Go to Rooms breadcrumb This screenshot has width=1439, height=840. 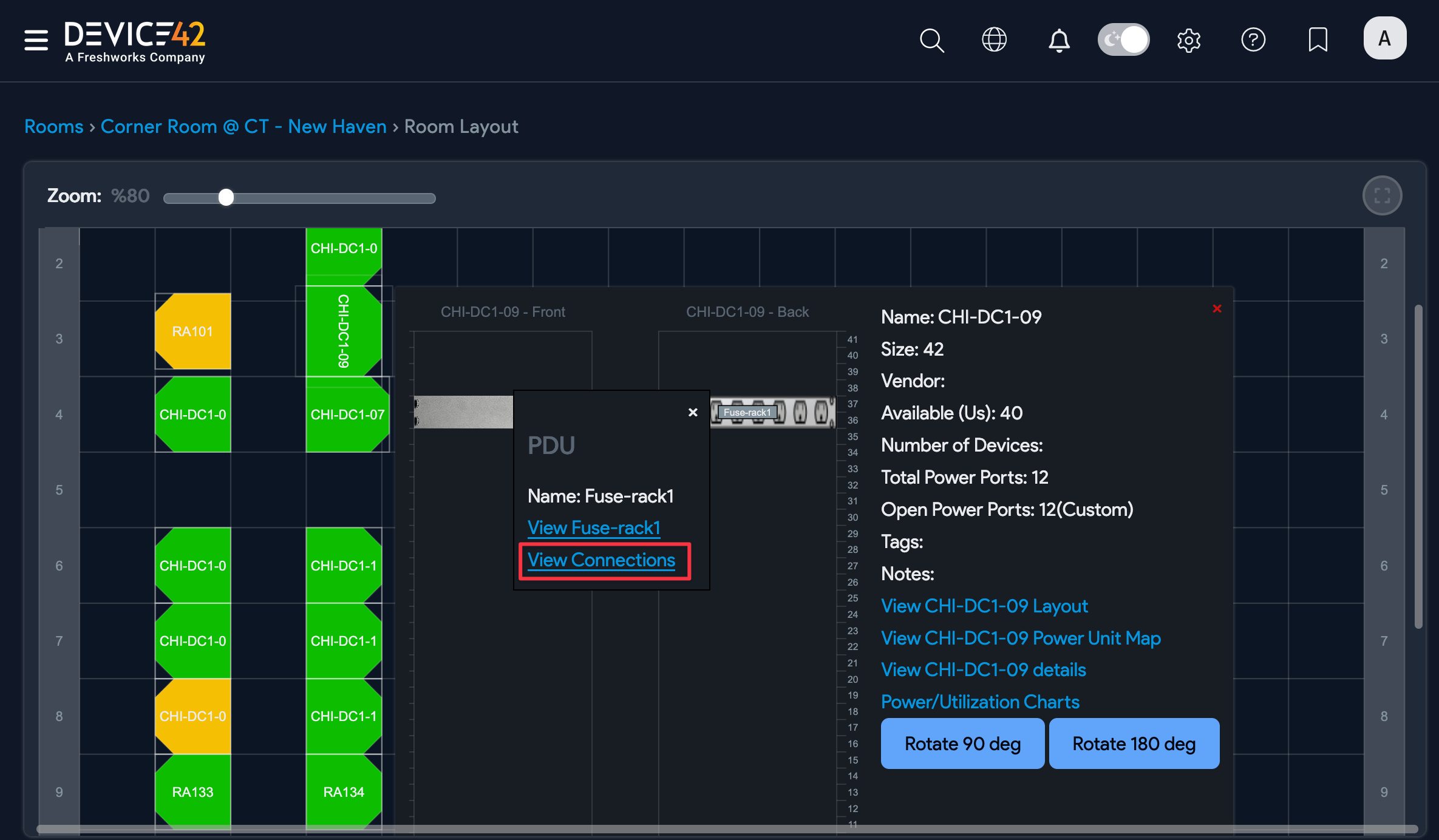53,126
